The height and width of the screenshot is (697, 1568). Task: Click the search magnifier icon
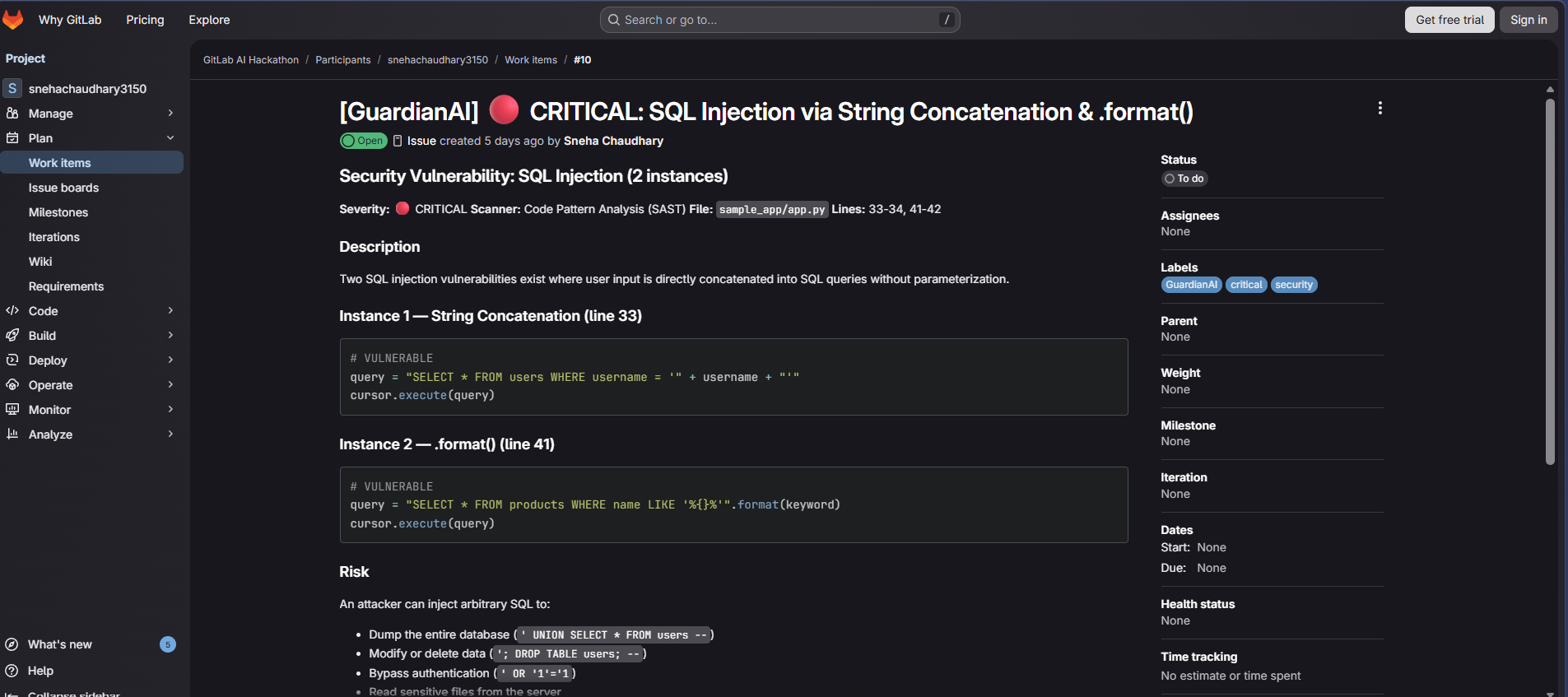pyautogui.click(x=614, y=20)
